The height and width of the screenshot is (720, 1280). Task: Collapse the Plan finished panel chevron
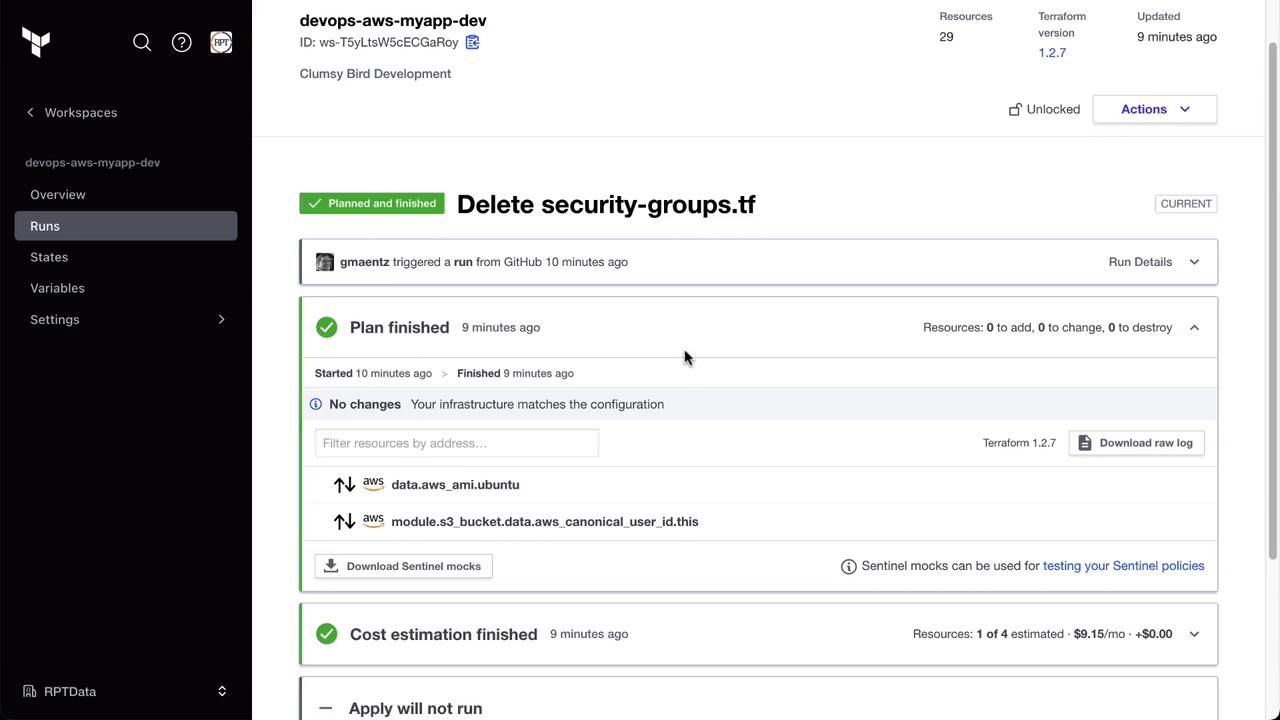pos(1194,327)
